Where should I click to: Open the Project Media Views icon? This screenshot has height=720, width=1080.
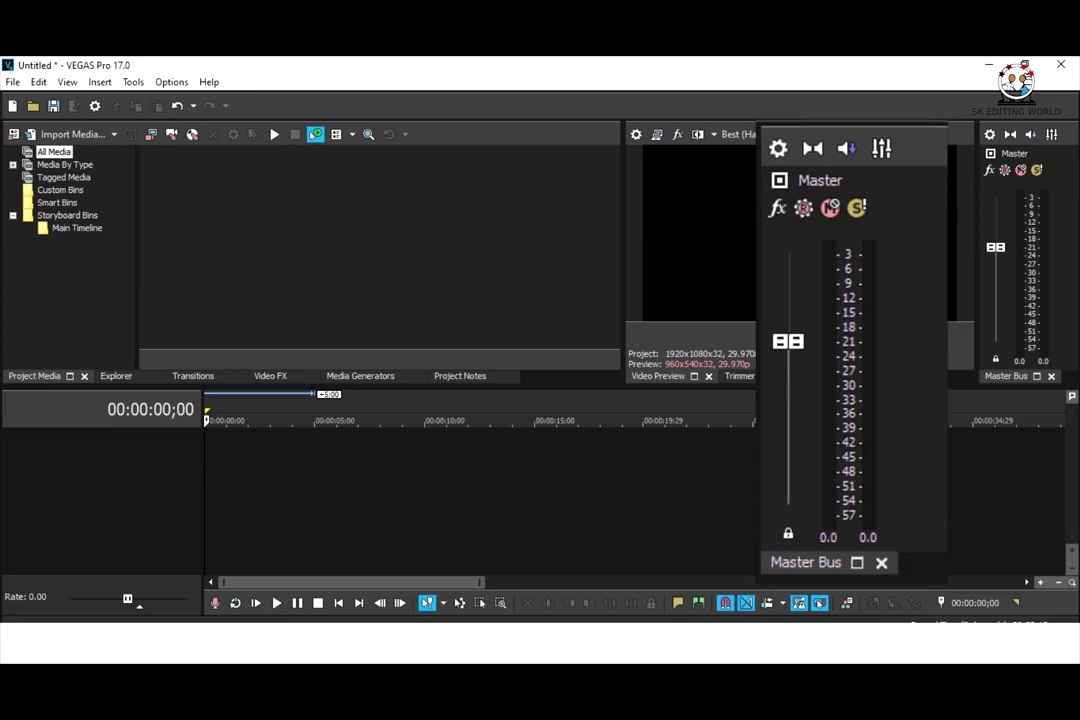[336, 134]
